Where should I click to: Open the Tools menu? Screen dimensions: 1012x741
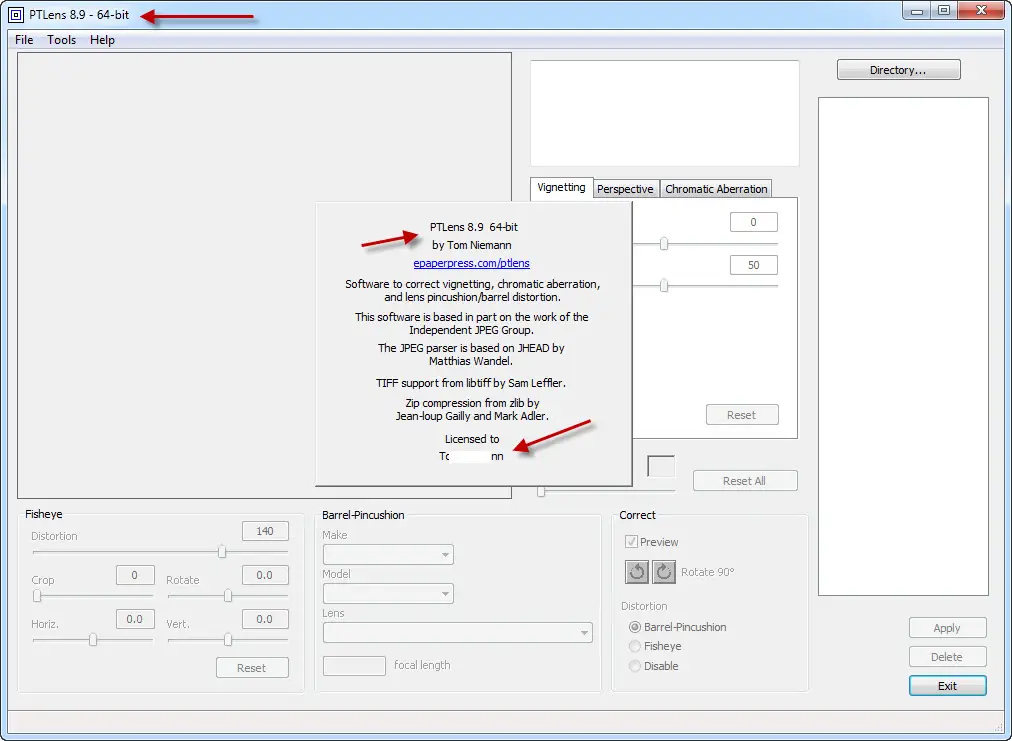61,40
